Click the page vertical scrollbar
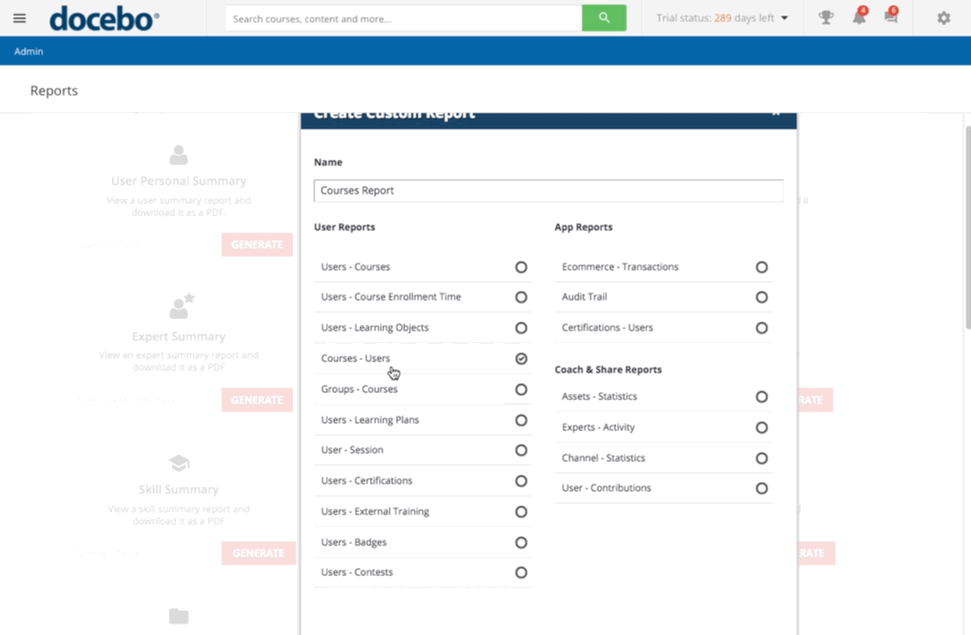 tap(966, 230)
